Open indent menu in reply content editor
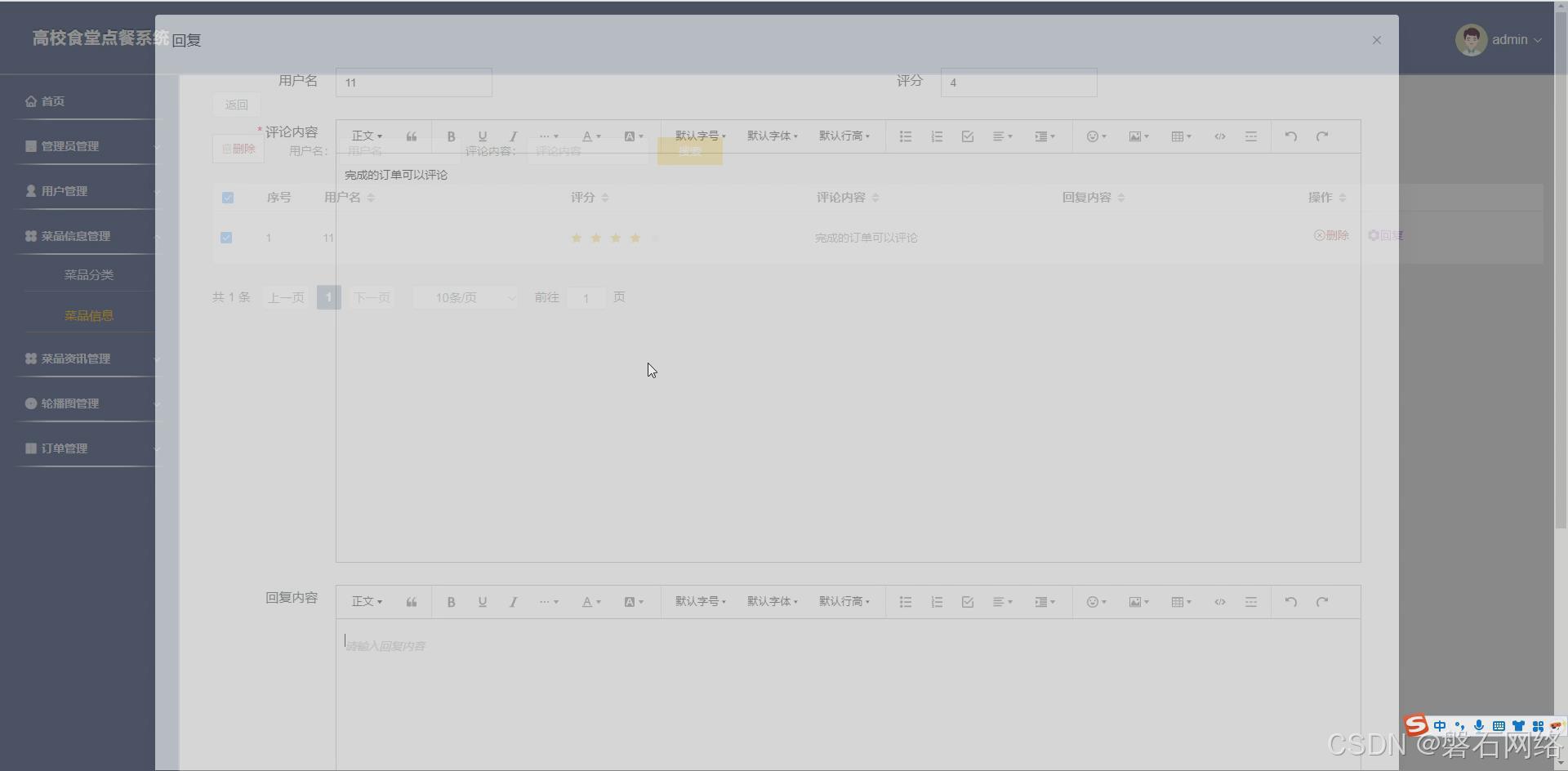The height and width of the screenshot is (771, 1568). [1045, 602]
